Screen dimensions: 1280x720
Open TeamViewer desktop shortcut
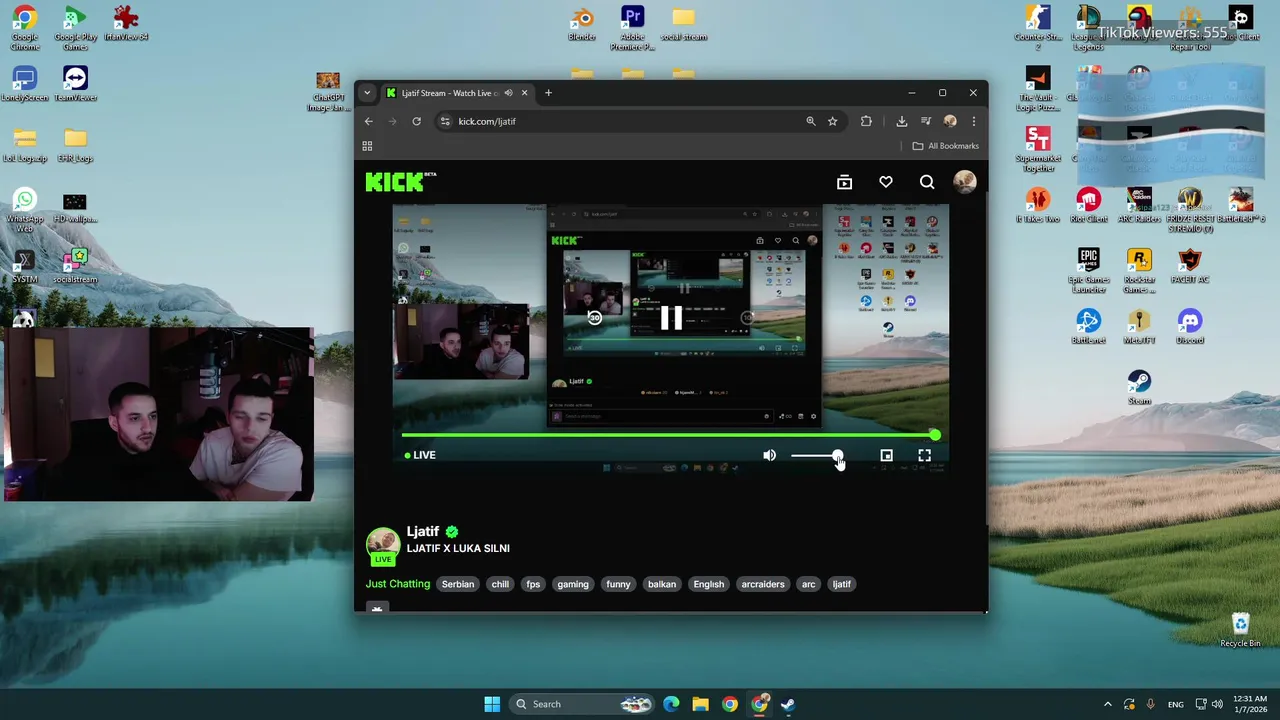[x=75, y=84]
